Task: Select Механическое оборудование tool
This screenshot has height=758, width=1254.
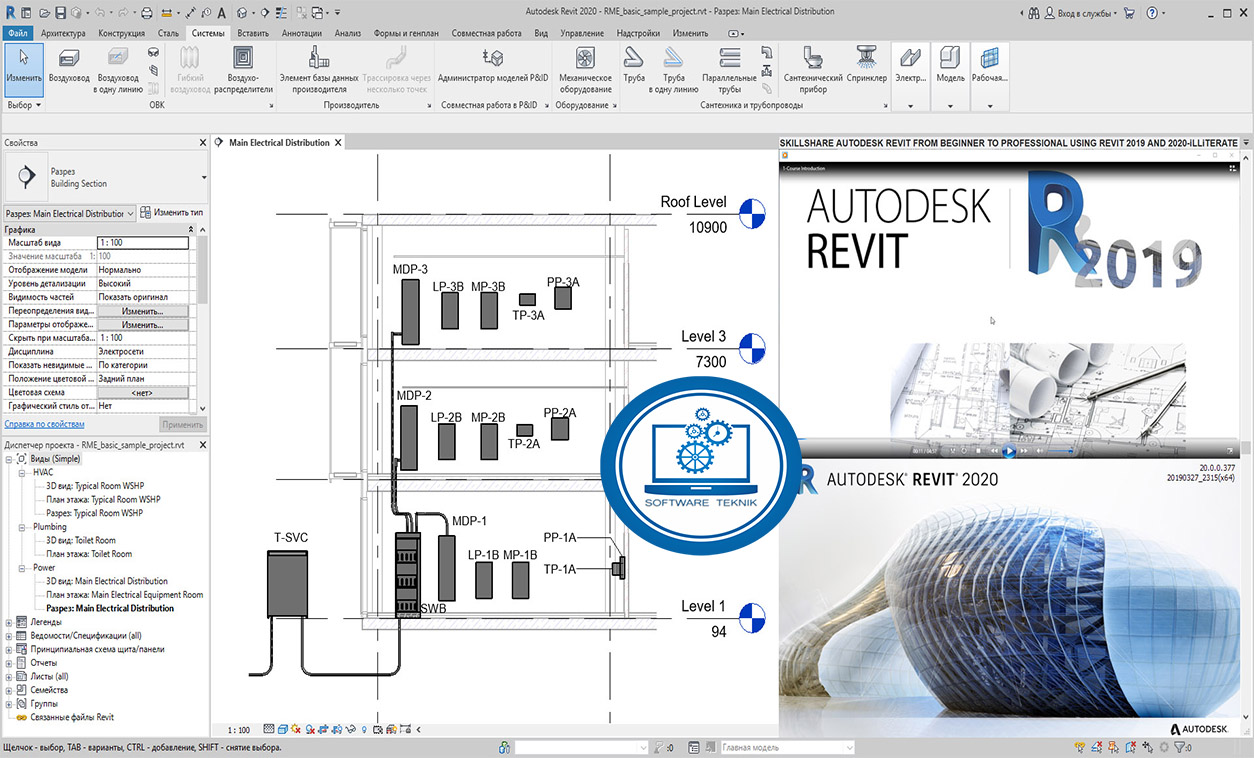Action: pyautogui.click(x=585, y=68)
